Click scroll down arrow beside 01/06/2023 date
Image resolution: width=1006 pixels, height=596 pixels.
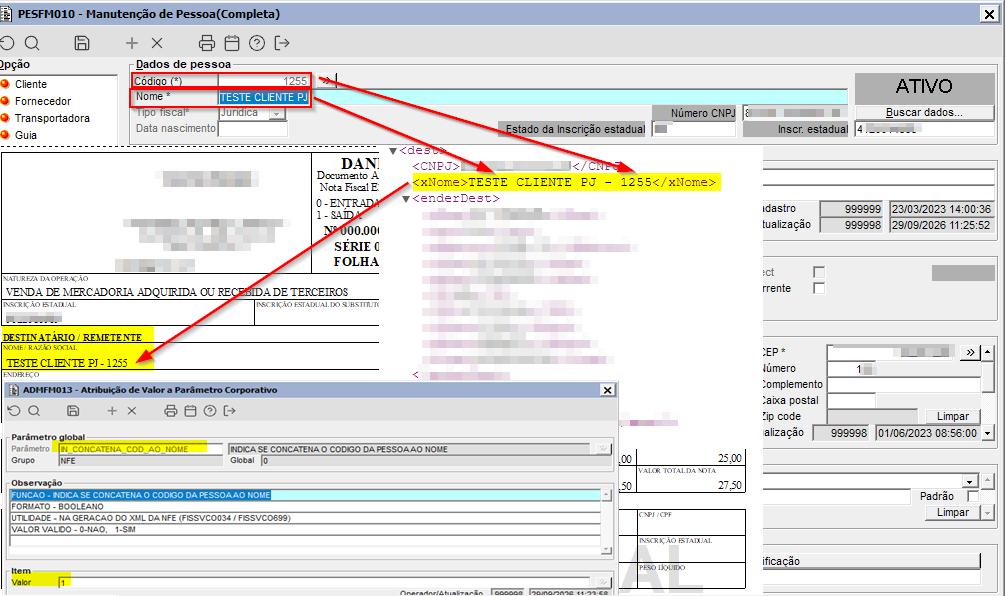(987, 433)
